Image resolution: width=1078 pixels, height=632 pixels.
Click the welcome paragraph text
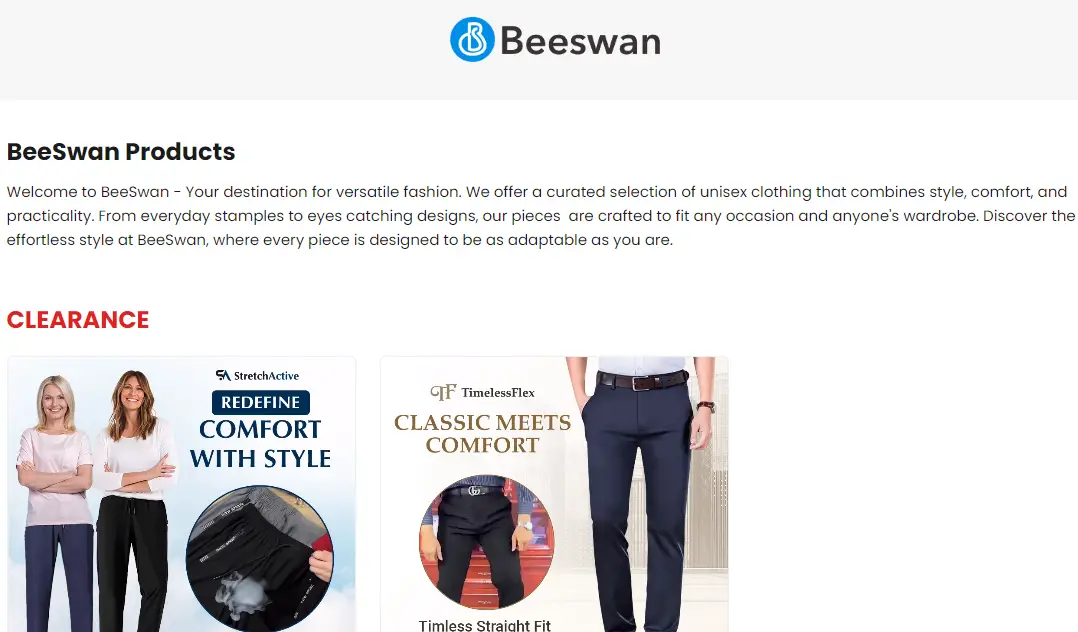(x=540, y=216)
